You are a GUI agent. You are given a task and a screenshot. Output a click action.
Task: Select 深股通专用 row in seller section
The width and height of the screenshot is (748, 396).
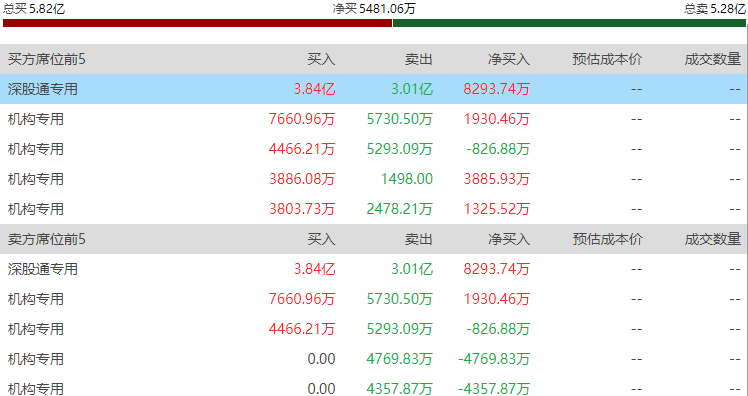pyautogui.click(x=374, y=269)
